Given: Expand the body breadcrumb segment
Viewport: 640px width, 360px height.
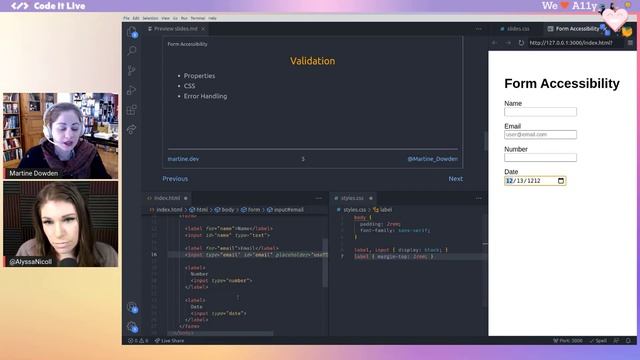Looking at the screenshot, I should [224, 210].
